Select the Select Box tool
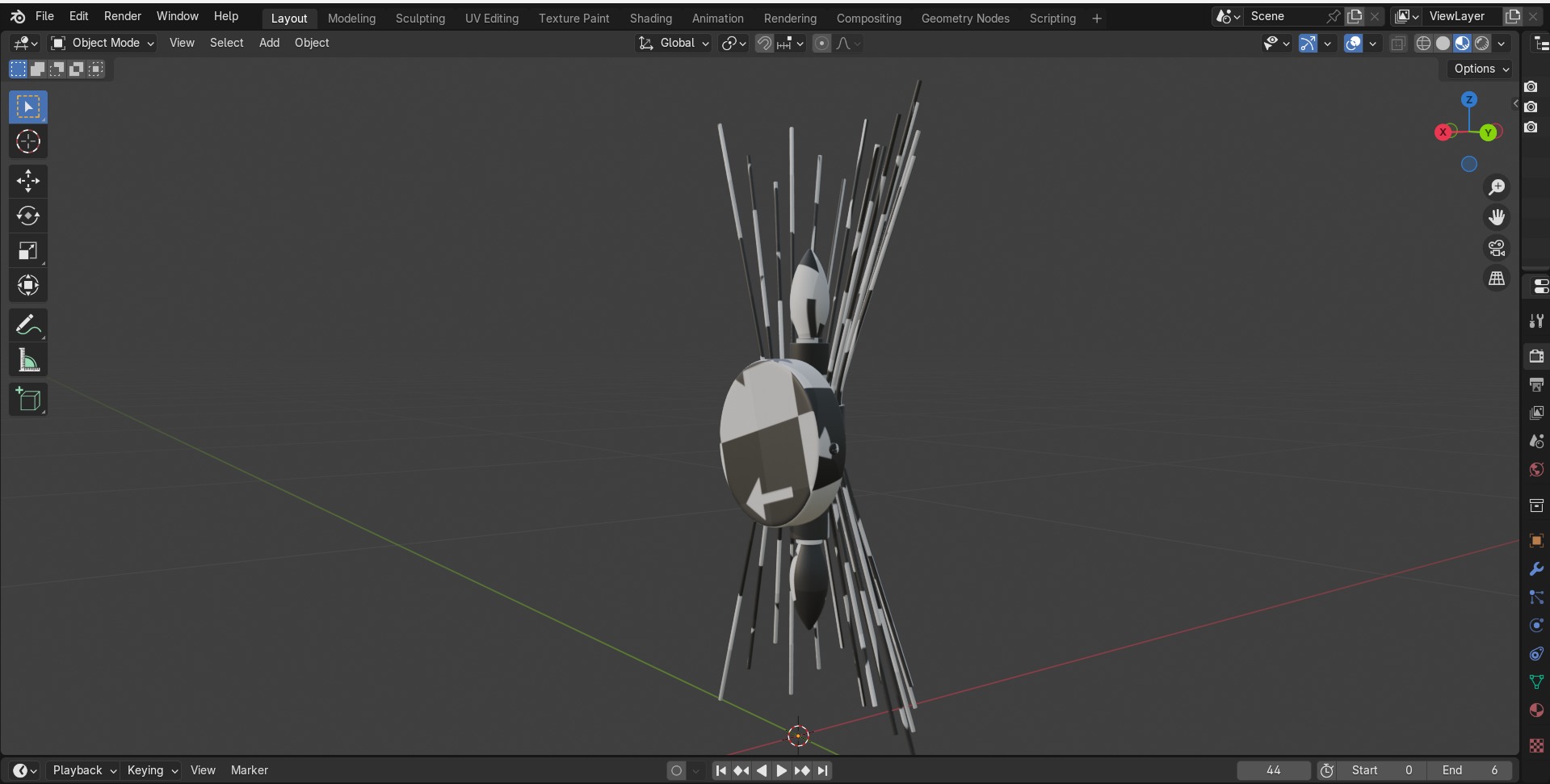The width and height of the screenshot is (1550, 784). pyautogui.click(x=28, y=107)
